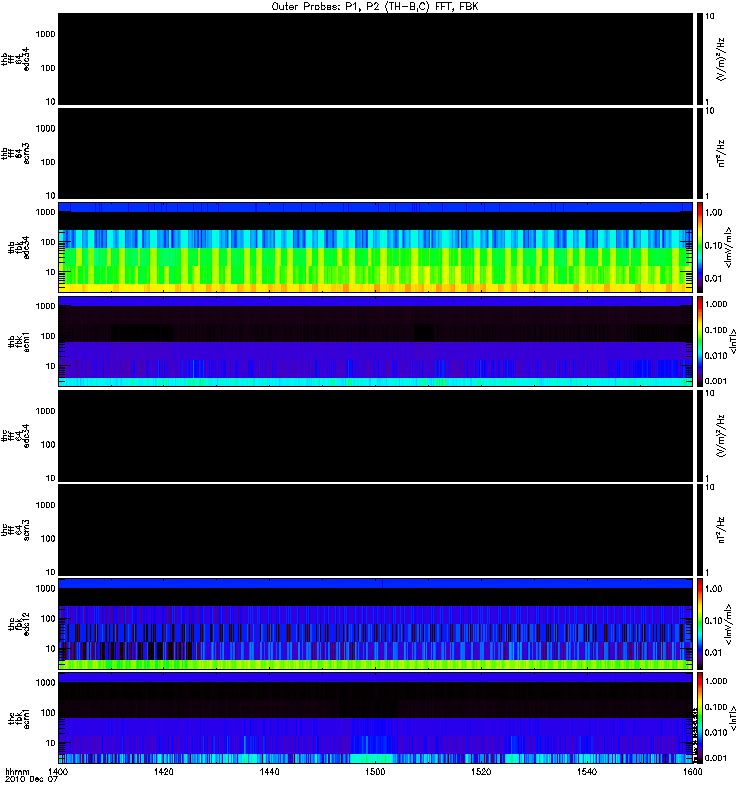The width and height of the screenshot is (750, 800).
Task: Click the <|mV/m|> unit label of thb fbk edc34
Action: click(728, 247)
